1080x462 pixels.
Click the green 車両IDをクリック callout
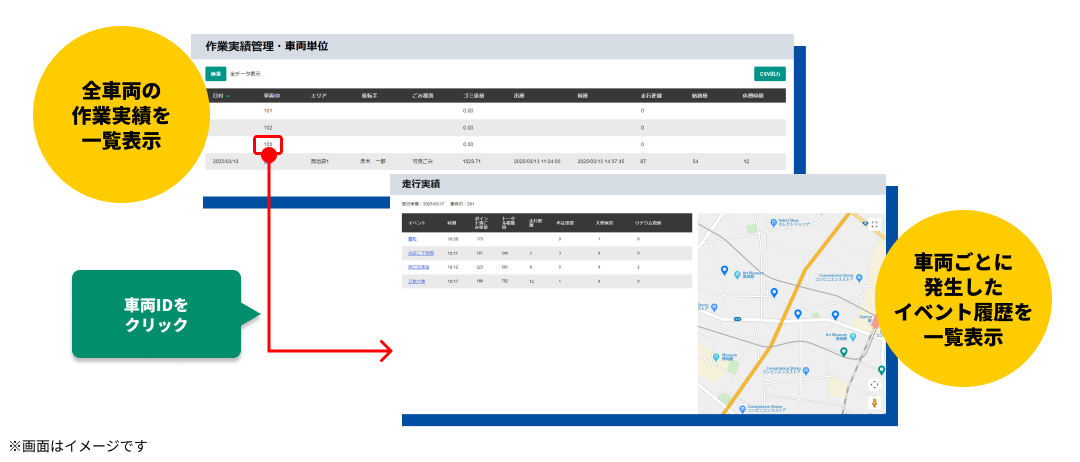(156, 314)
